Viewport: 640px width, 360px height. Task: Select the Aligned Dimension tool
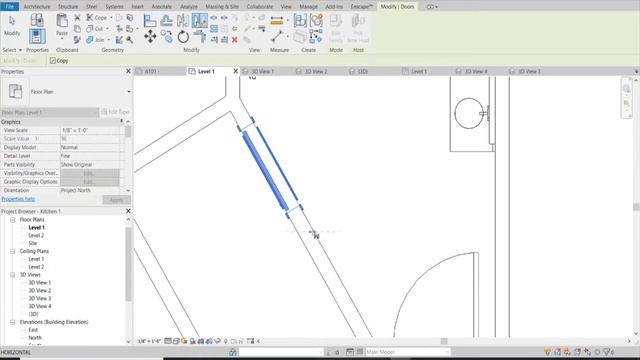[277, 20]
